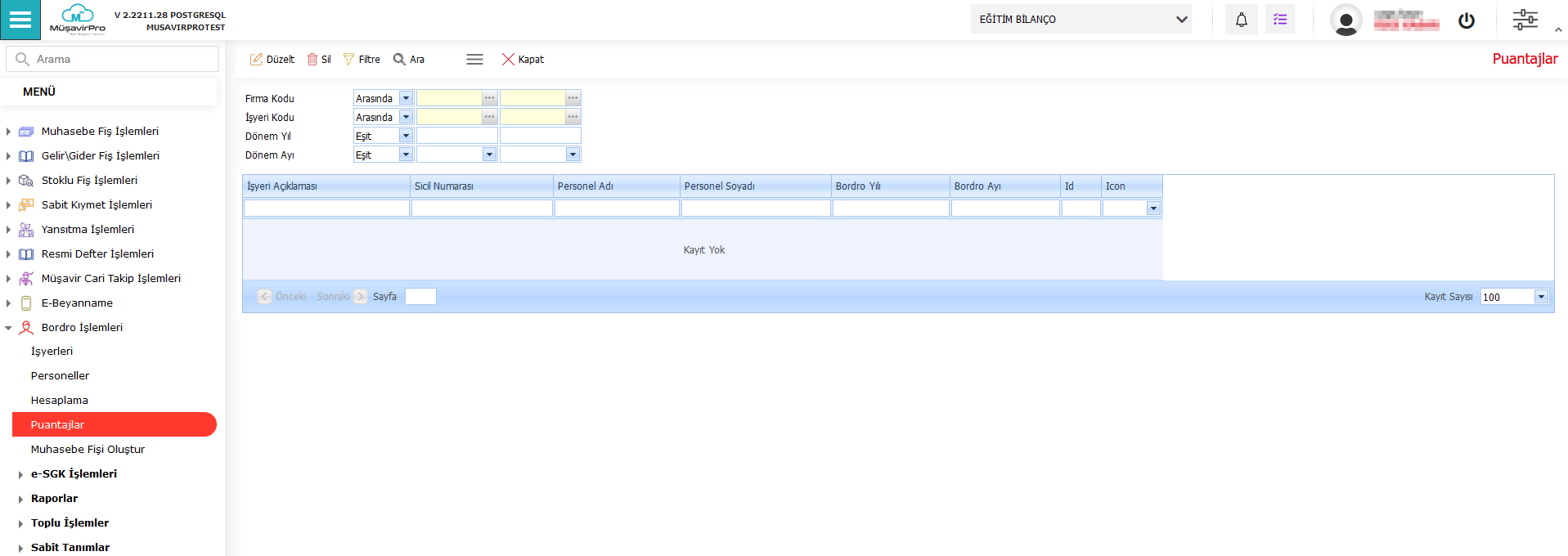Sort by Personel Adı column header
This screenshot has width=1568, height=556.
(617, 186)
